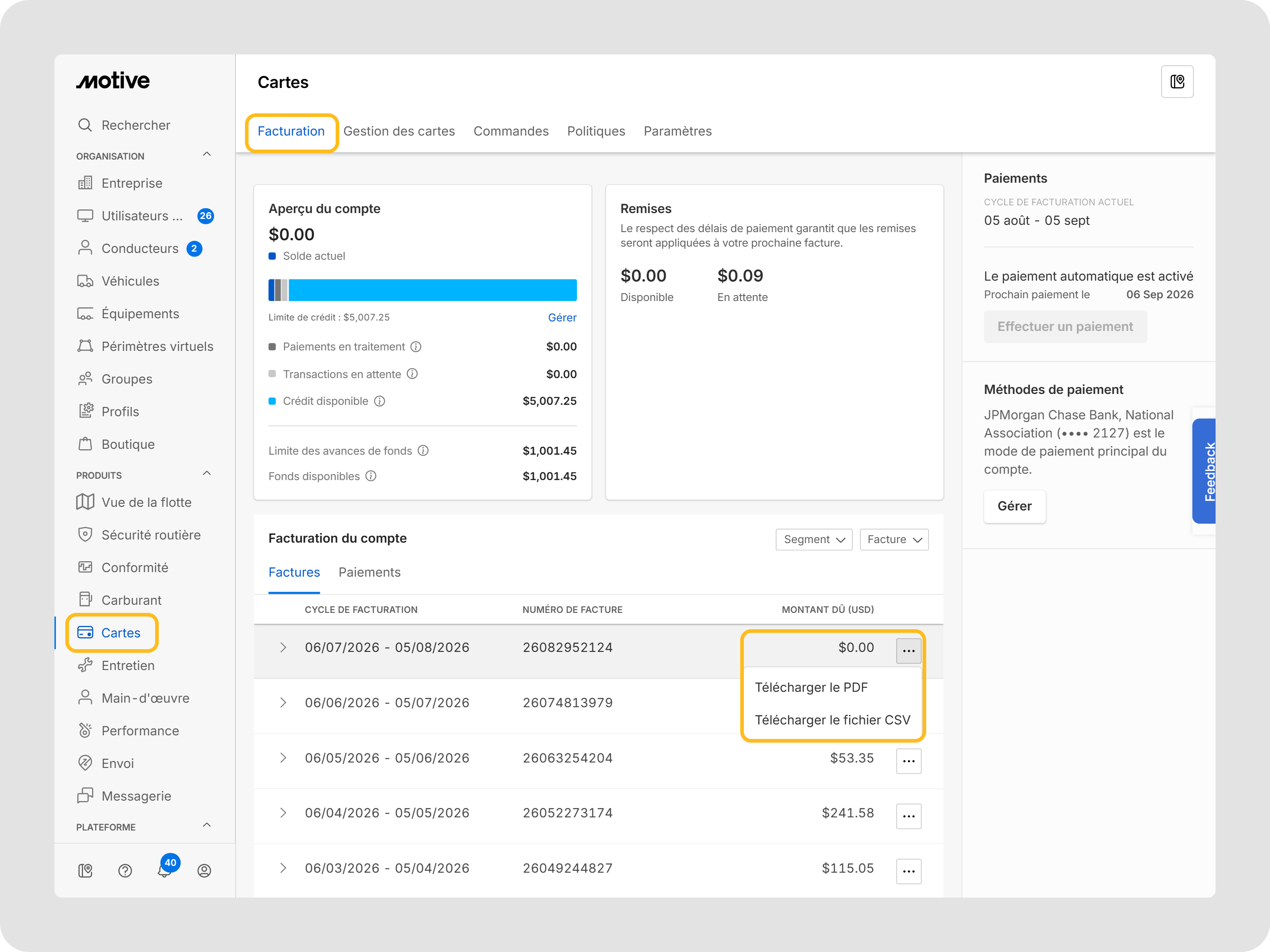Open Entreprise building icon in sidebar

(x=85, y=183)
